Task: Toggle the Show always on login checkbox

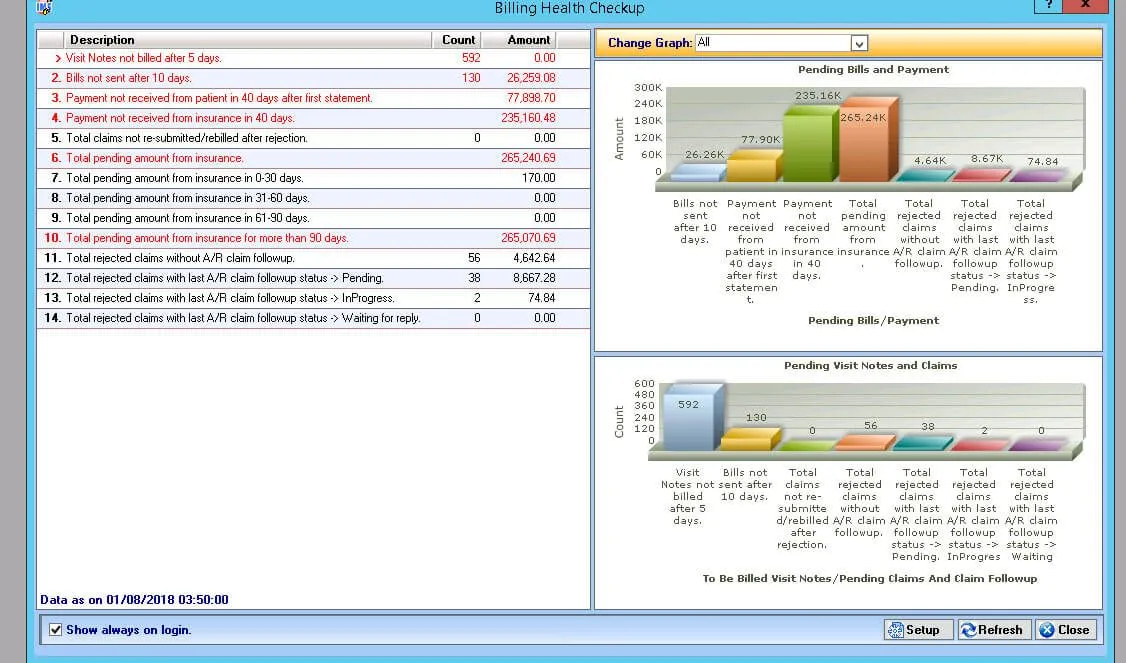Action: tap(54, 630)
